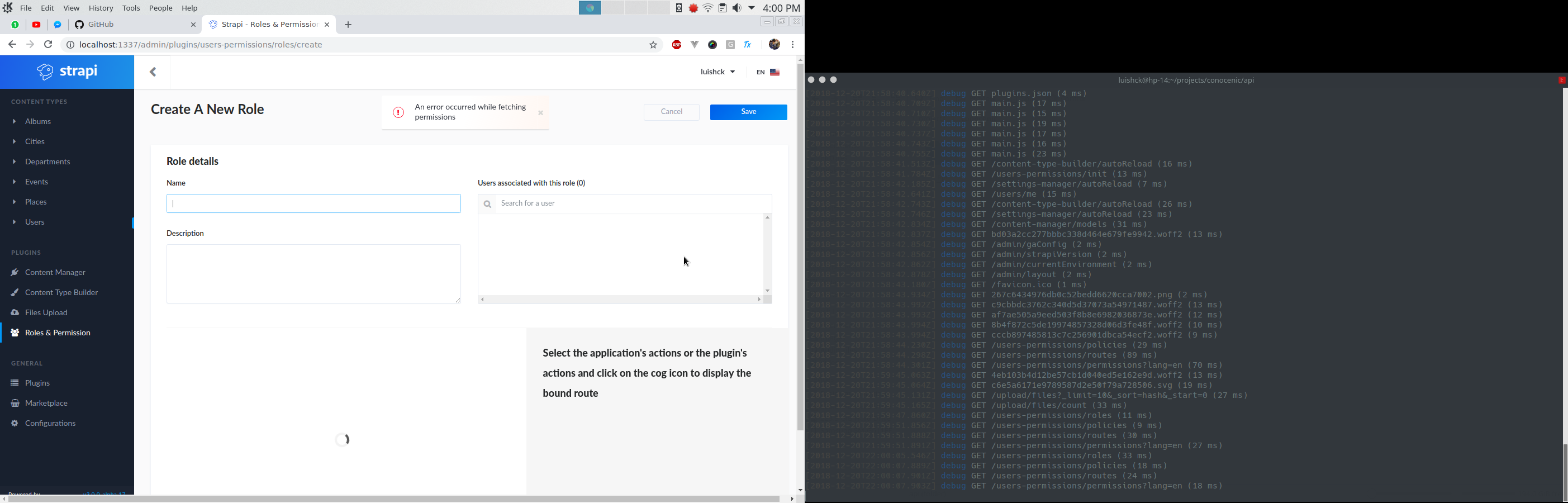The image size is (1568, 503).
Task: Open the Edit menu
Action: [x=47, y=8]
